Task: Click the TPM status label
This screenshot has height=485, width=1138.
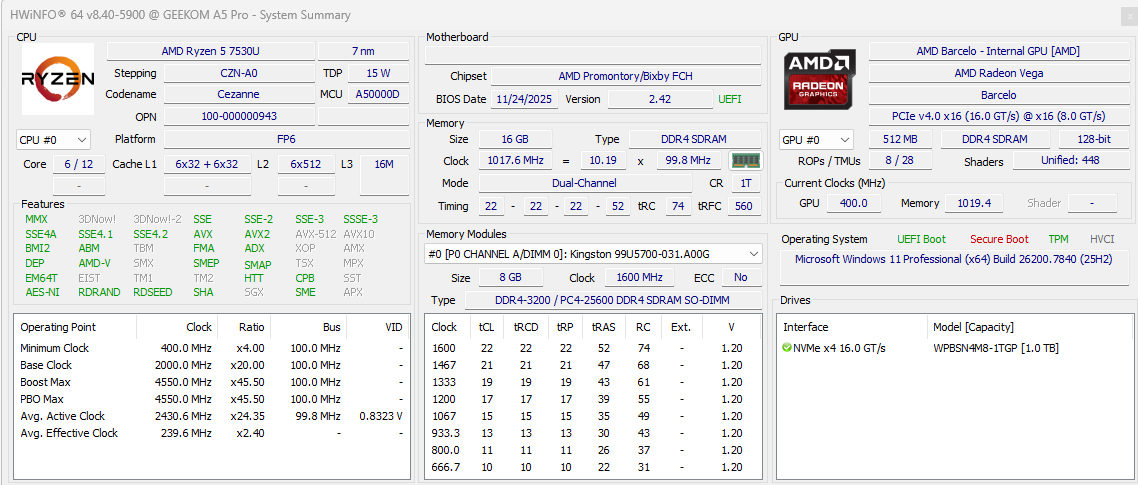Action: [x=1058, y=239]
